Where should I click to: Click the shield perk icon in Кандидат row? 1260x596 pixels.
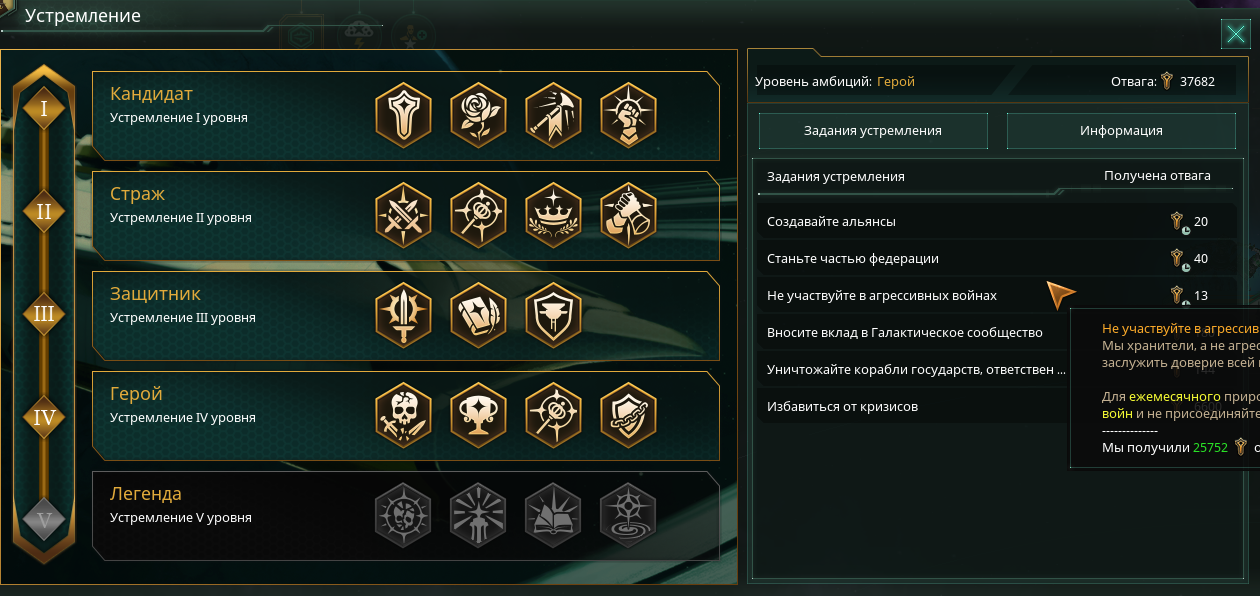(x=403, y=116)
